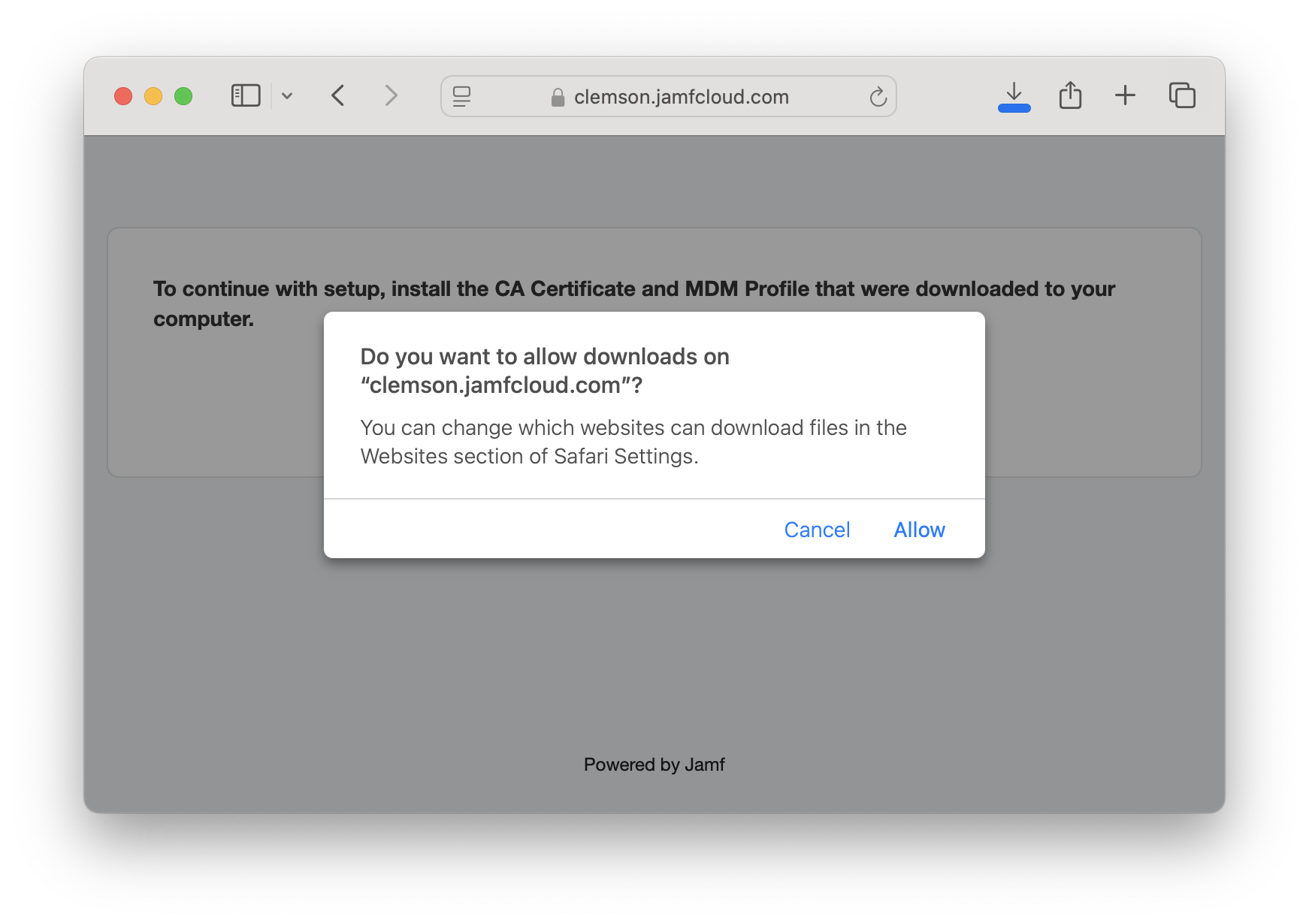The width and height of the screenshot is (1309, 924).
Task: Allow downloads on clemson.jamfcloud.com
Action: 918,529
